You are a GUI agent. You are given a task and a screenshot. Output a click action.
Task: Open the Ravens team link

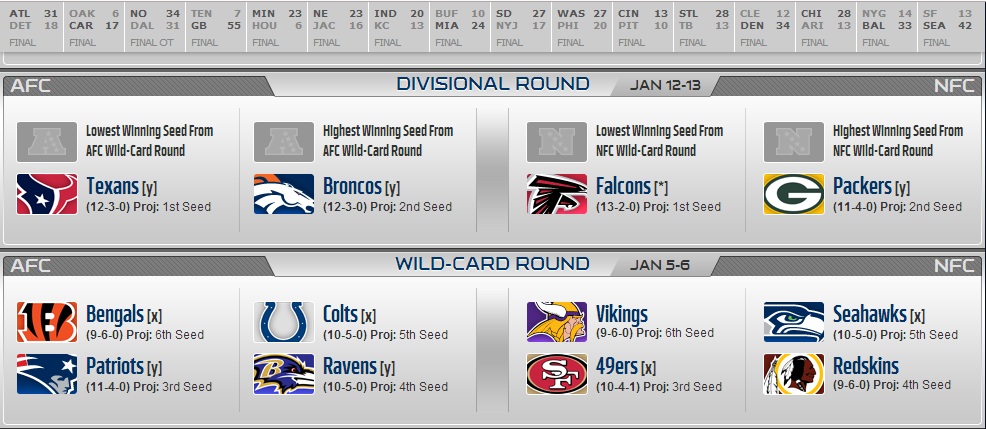[x=350, y=366]
